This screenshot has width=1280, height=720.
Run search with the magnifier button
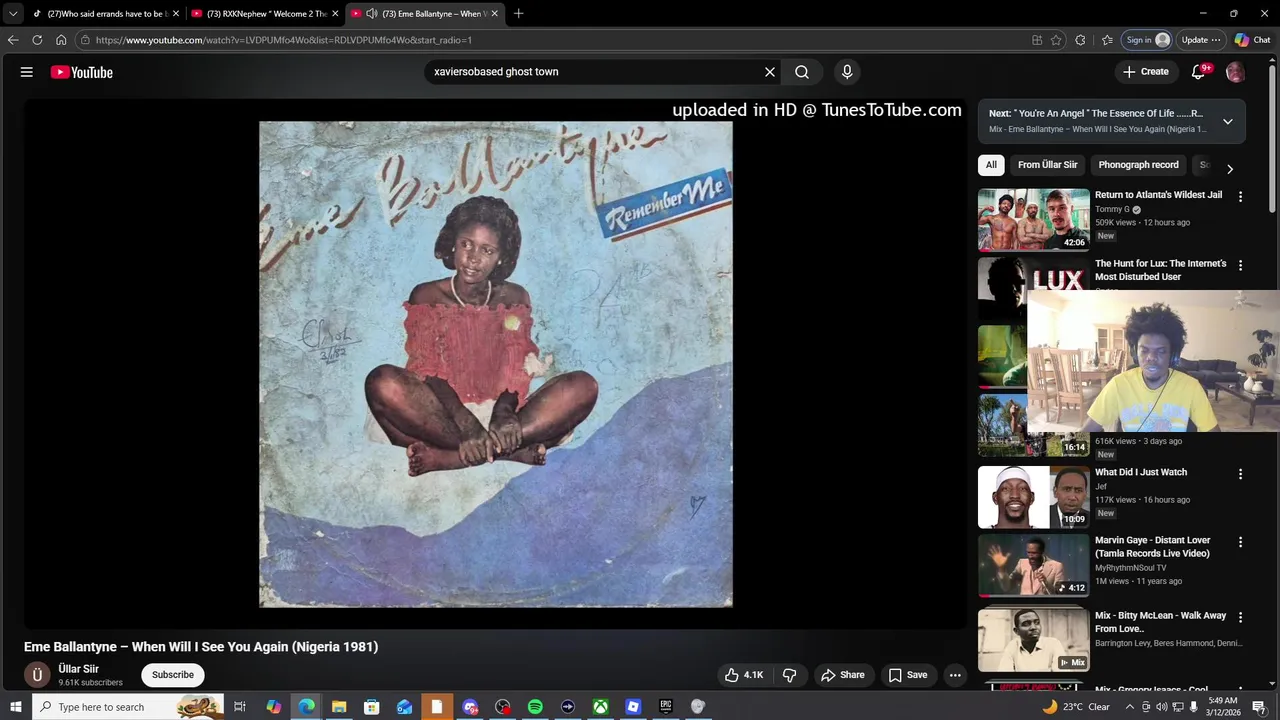tap(802, 72)
